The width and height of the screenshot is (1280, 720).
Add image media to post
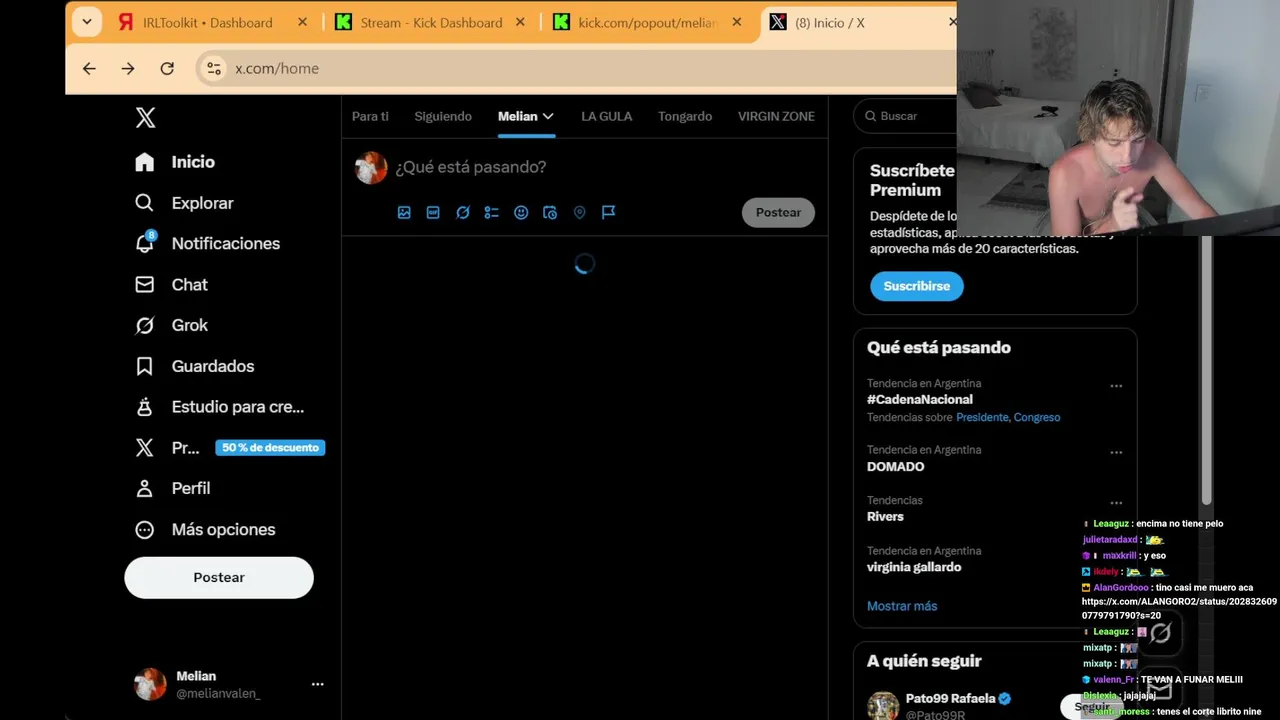404,212
